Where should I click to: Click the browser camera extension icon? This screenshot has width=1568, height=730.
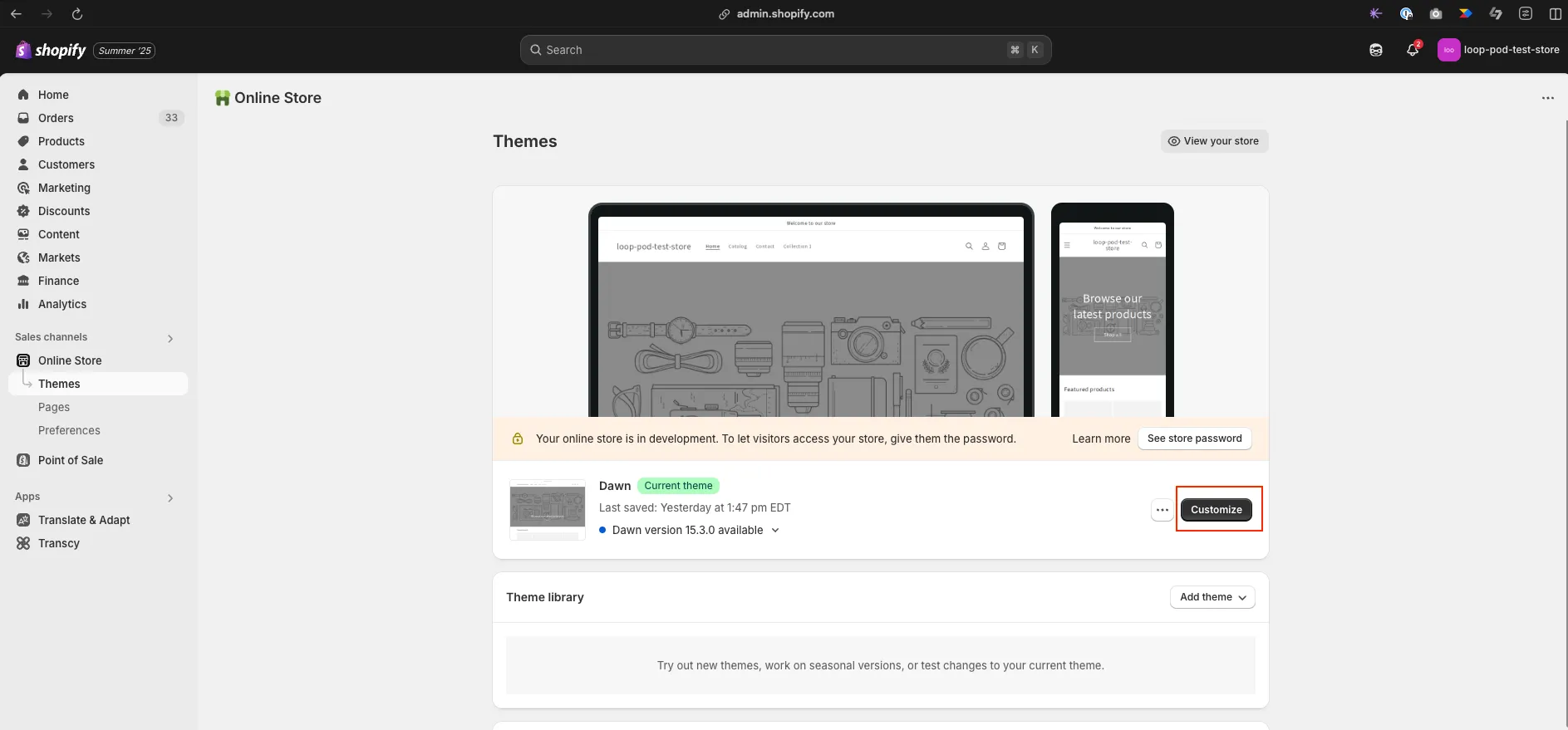coord(1436,13)
